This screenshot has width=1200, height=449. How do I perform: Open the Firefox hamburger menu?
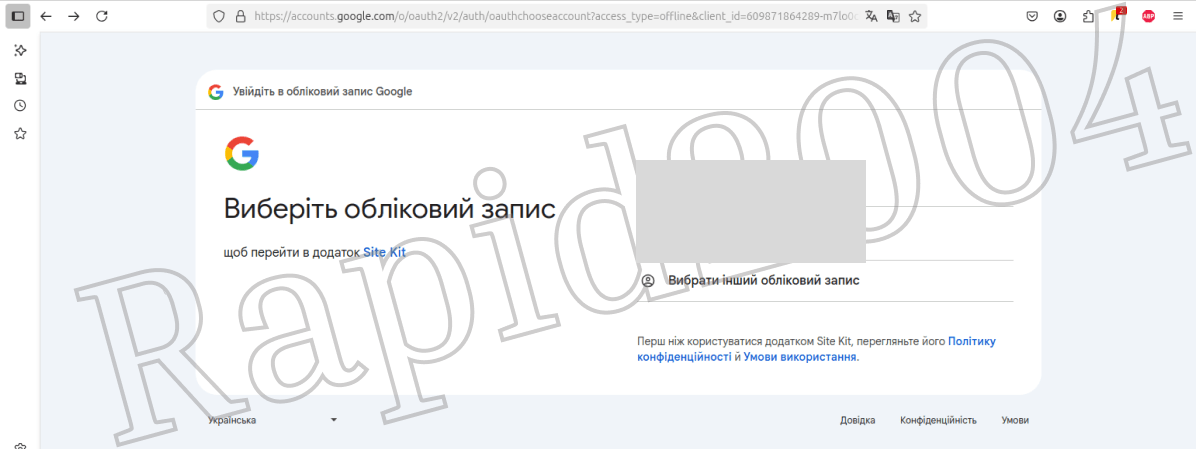click(1178, 16)
